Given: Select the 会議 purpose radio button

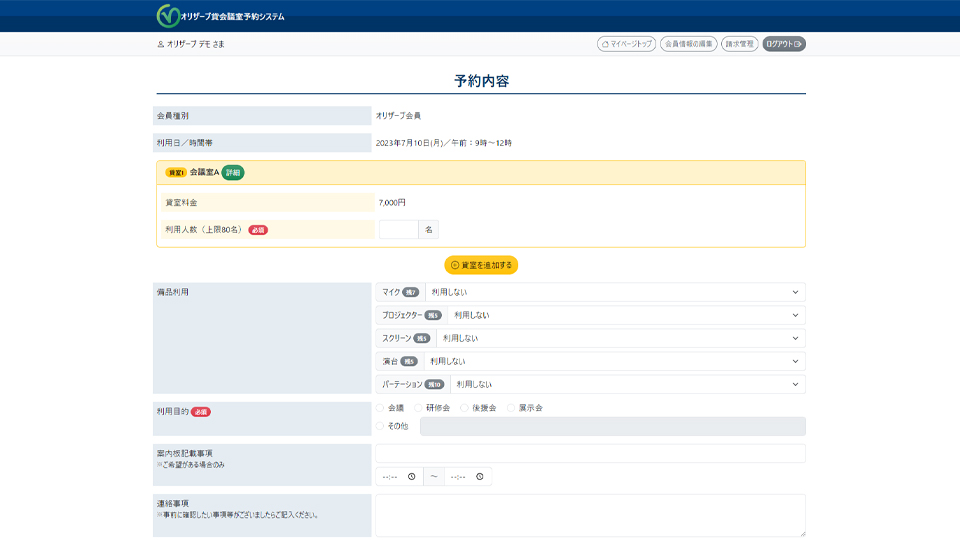Looking at the screenshot, I should coord(380,408).
